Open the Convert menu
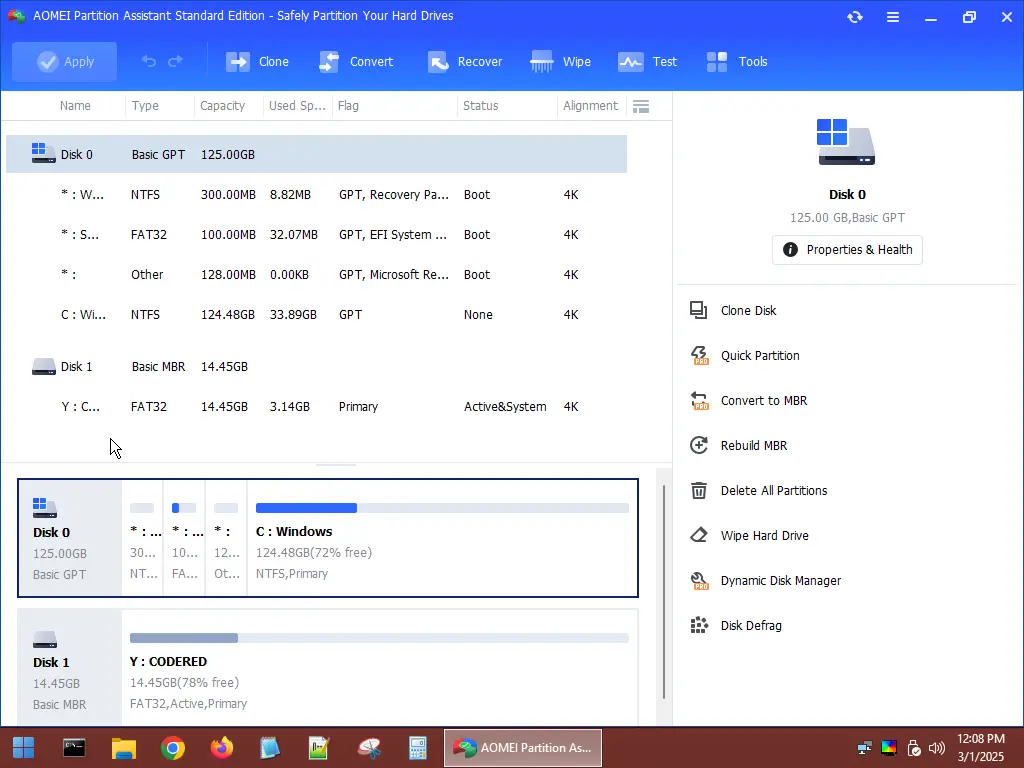The width and height of the screenshot is (1024, 768). click(x=356, y=61)
